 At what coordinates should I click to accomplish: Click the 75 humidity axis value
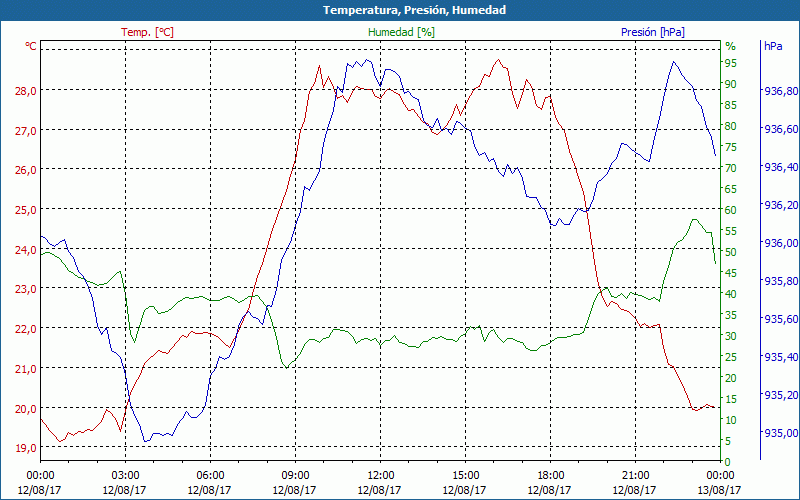tap(731, 147)
